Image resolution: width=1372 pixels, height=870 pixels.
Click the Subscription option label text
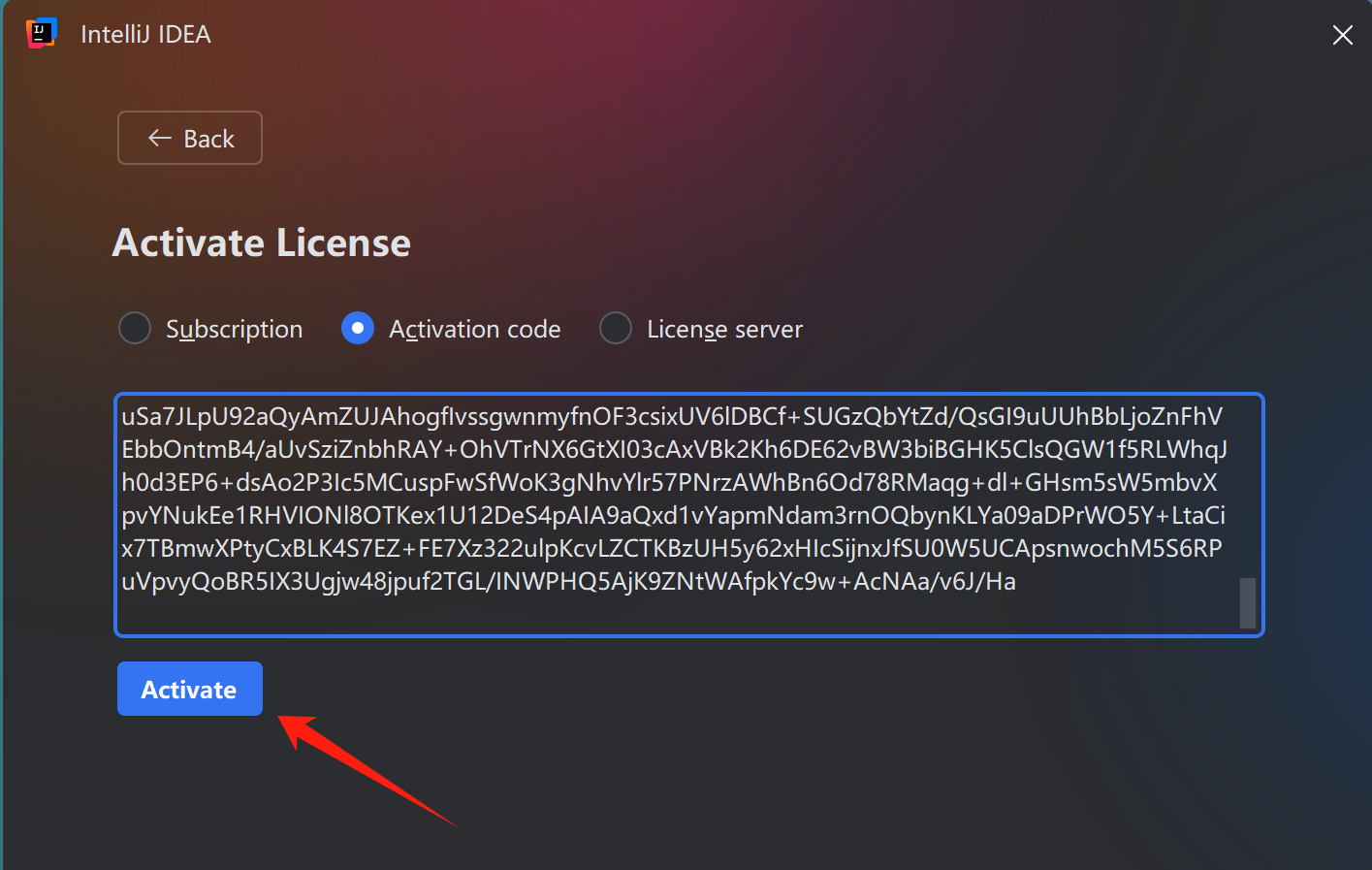pos(234,329)
